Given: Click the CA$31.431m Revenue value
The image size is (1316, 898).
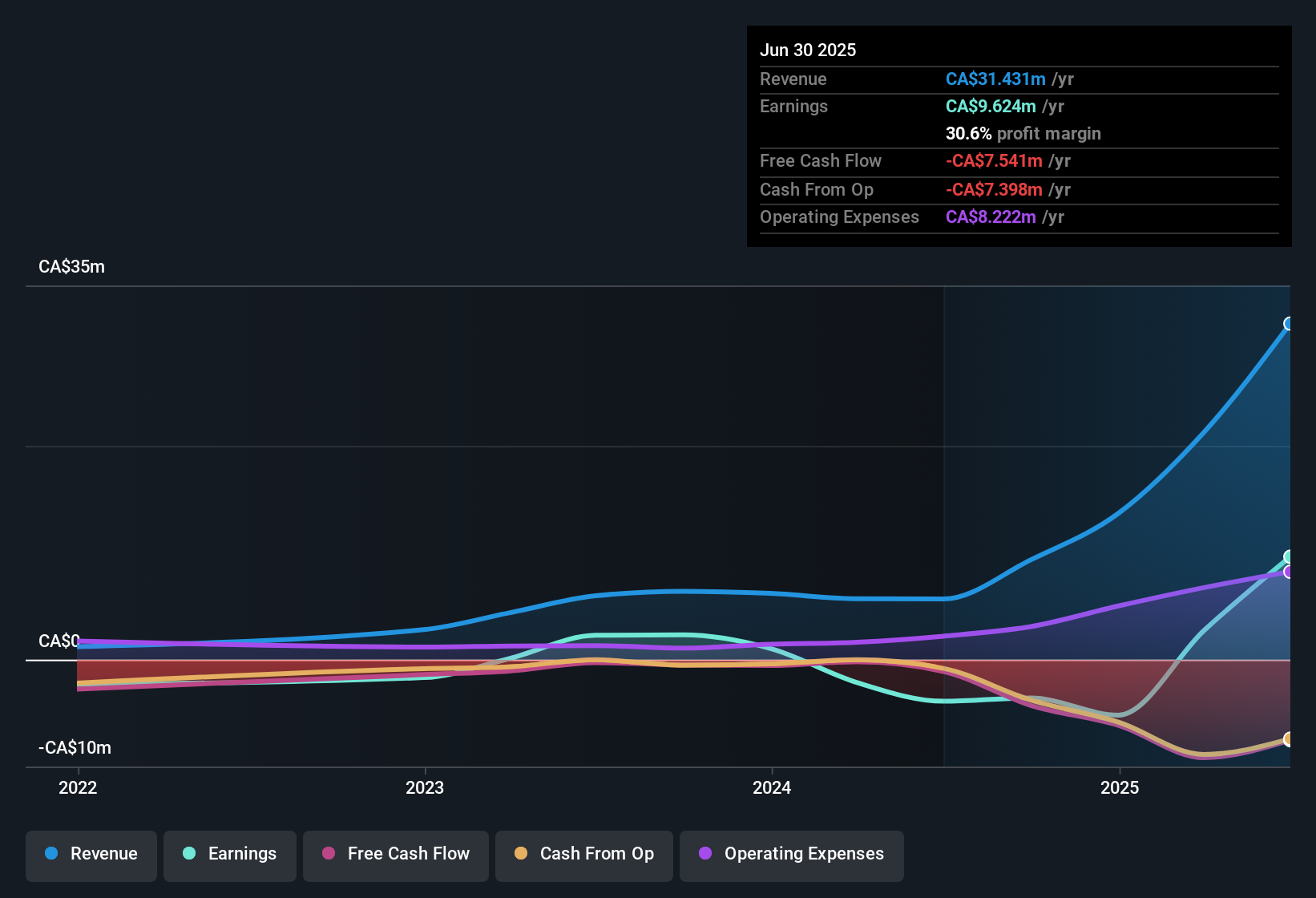Looking at the screenshot, I should coord(996,79).
